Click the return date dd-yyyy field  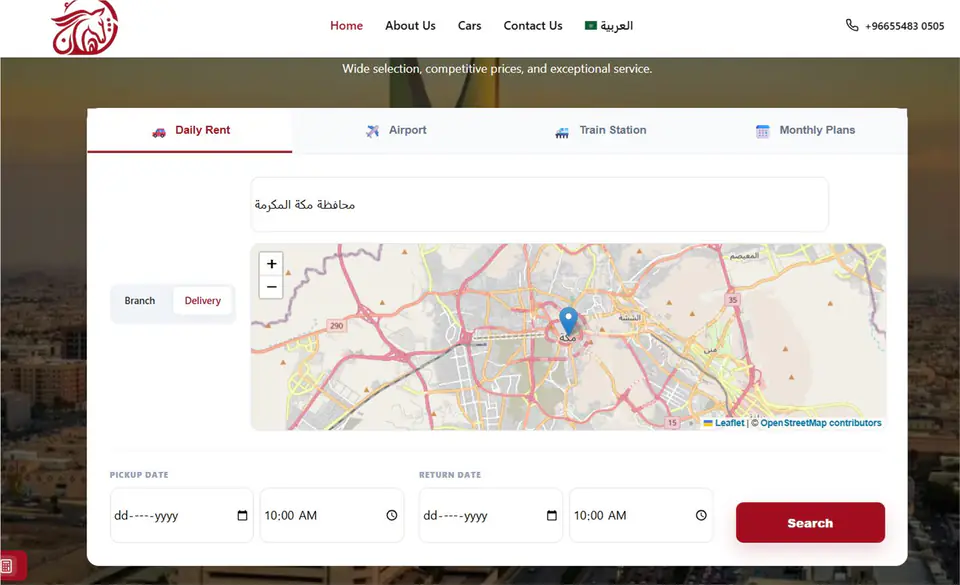(490, 515)
